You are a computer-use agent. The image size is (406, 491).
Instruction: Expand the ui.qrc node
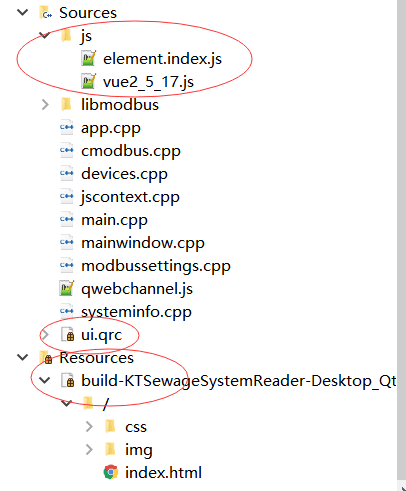(45, 334)
